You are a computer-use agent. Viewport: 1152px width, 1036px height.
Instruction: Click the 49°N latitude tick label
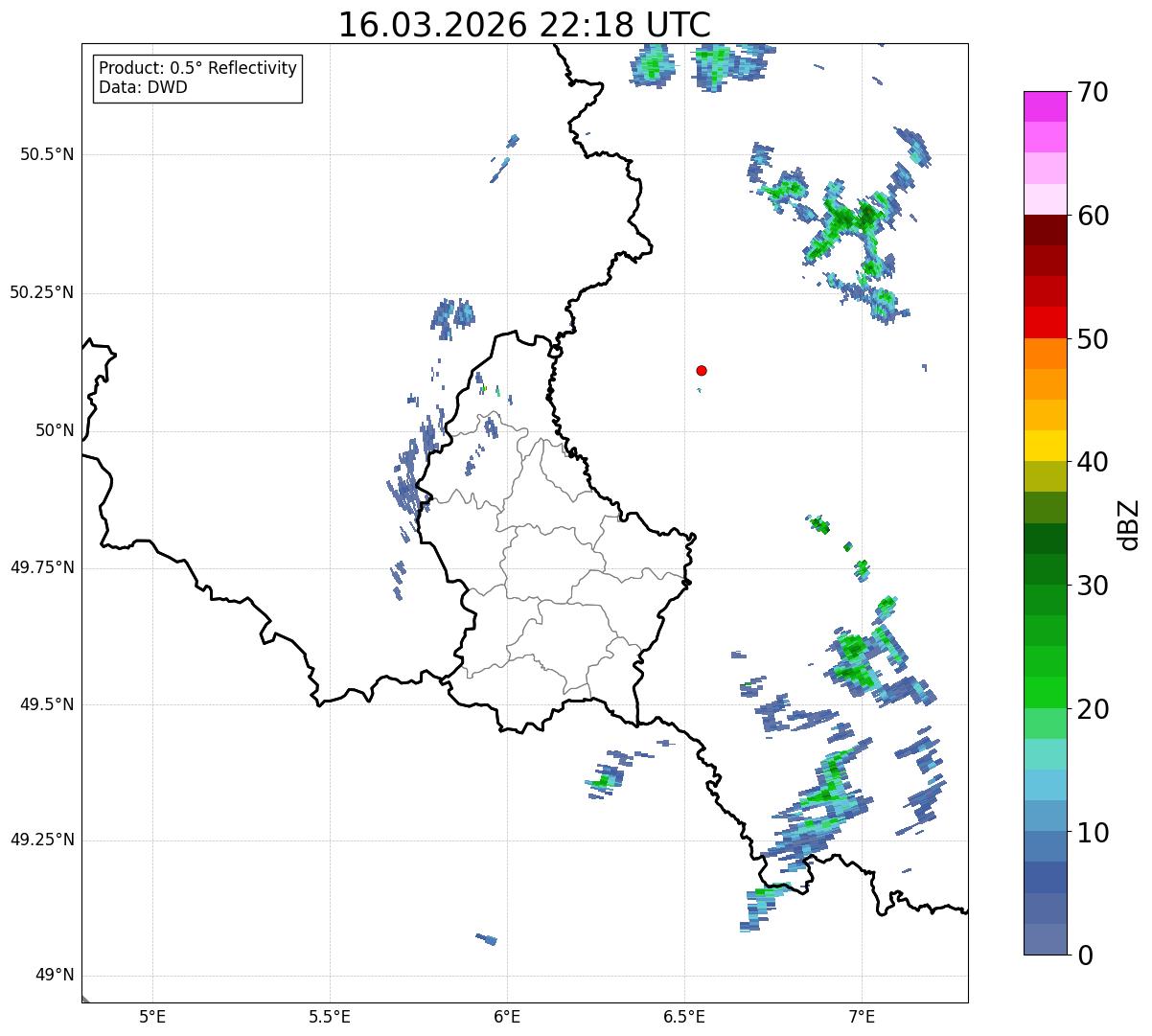(55, 976)
